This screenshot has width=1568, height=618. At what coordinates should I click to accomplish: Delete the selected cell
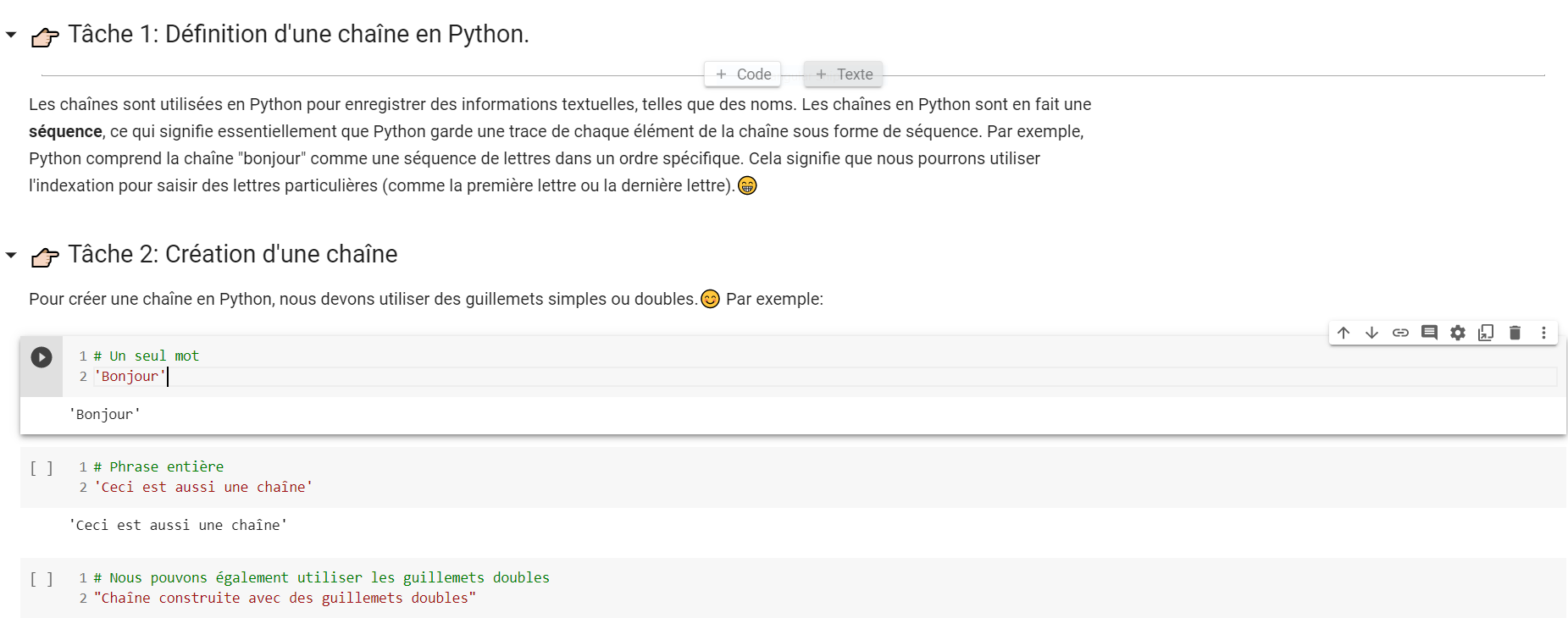coord(1515,333)
